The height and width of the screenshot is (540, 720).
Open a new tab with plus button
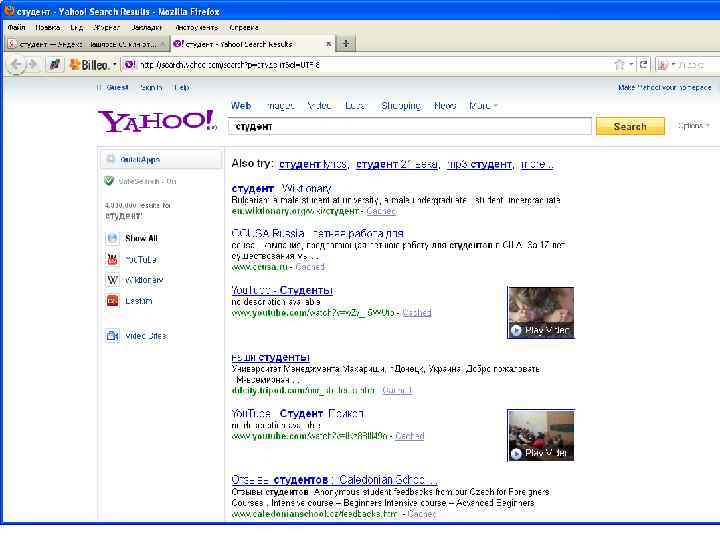(346, 44)
